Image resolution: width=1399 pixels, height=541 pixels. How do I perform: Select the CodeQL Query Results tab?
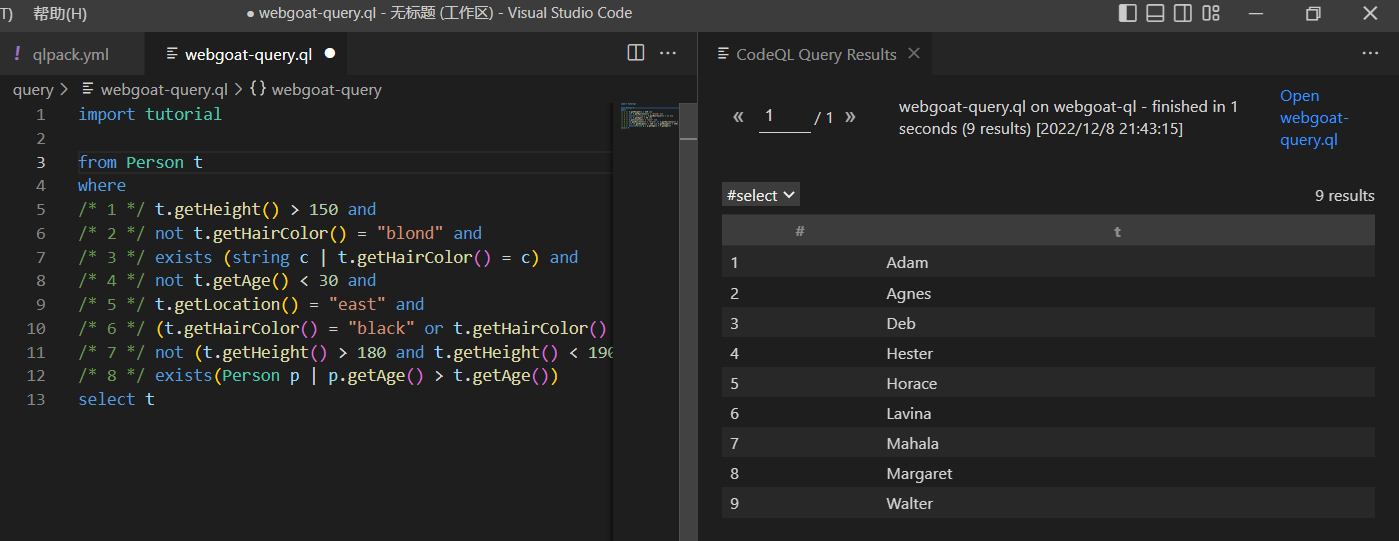tap(815, 54)
